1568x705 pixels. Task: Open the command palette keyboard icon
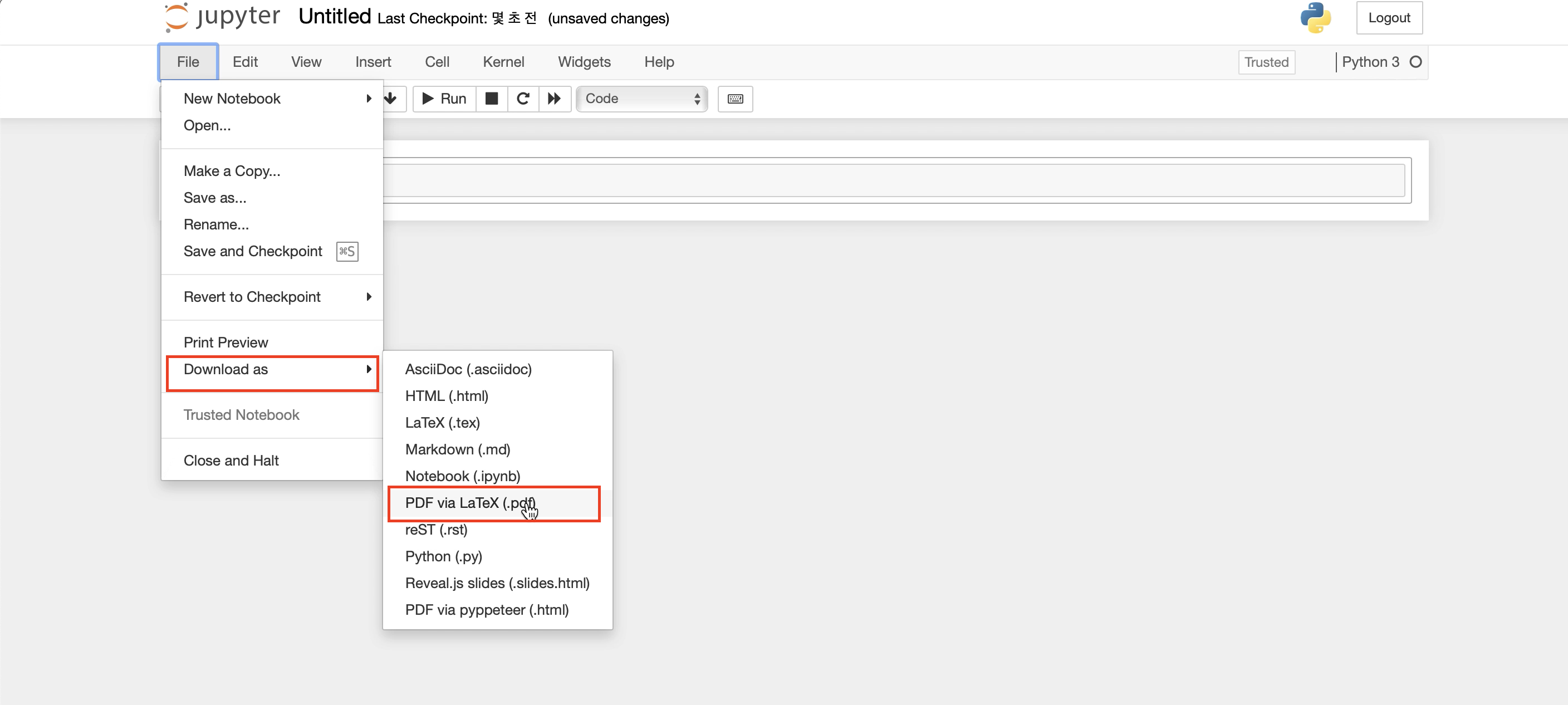(734, 99)
